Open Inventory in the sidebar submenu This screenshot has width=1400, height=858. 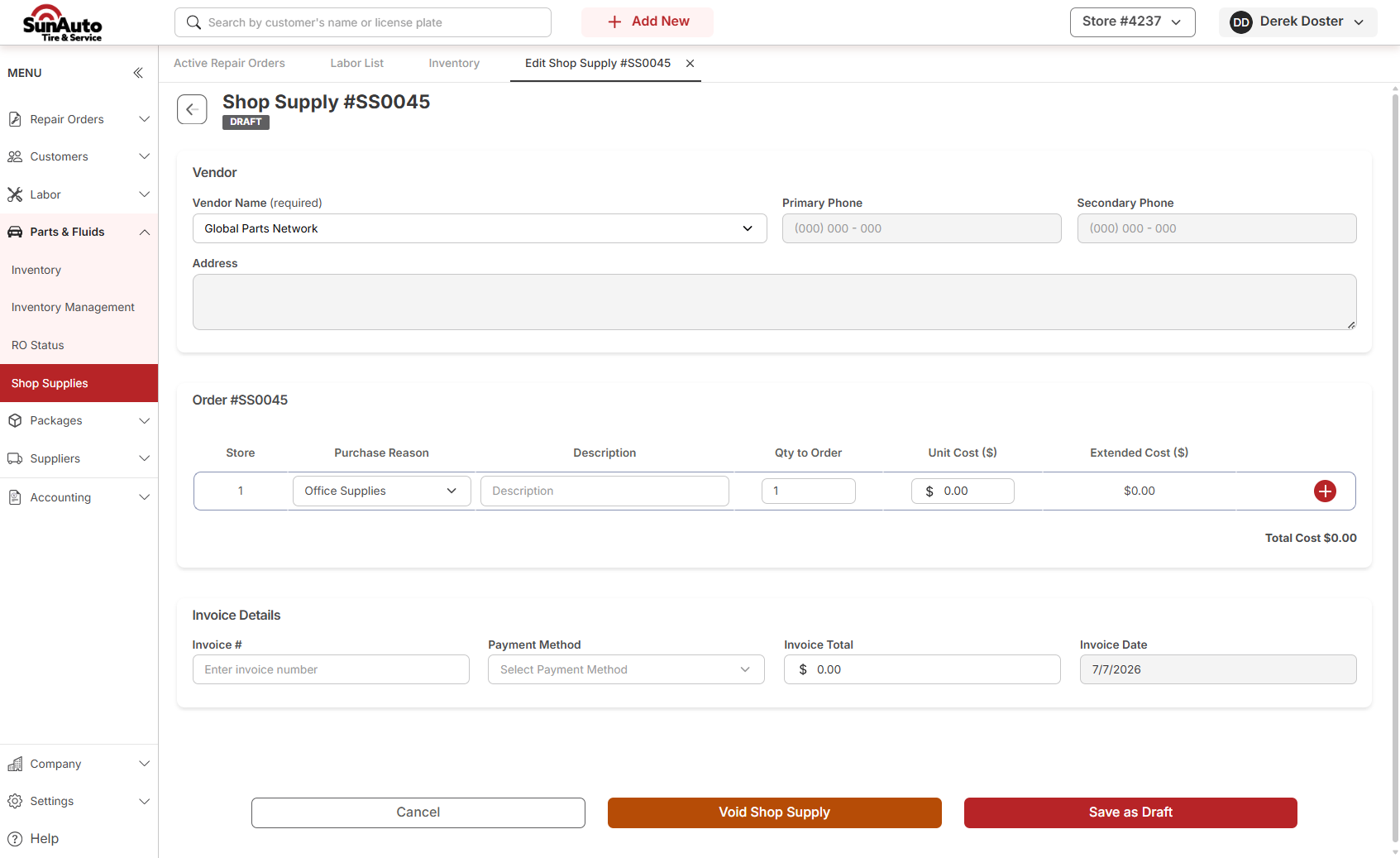click(x=79, y=270)
